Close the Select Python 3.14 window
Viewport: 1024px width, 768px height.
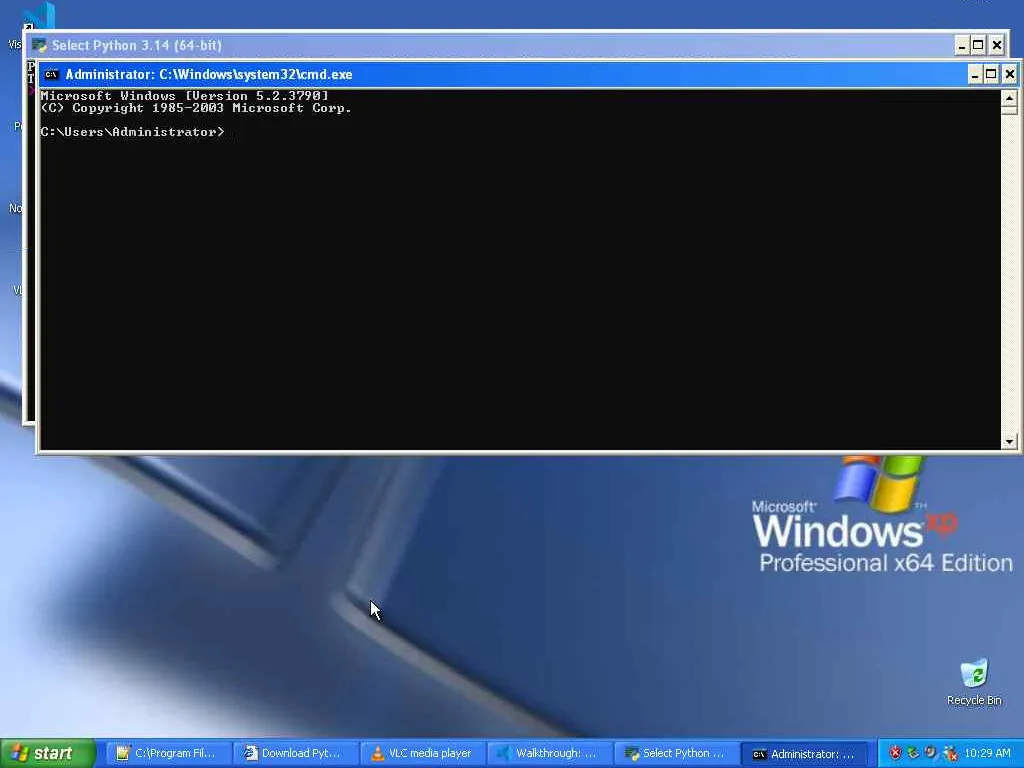tap(997, 46)
